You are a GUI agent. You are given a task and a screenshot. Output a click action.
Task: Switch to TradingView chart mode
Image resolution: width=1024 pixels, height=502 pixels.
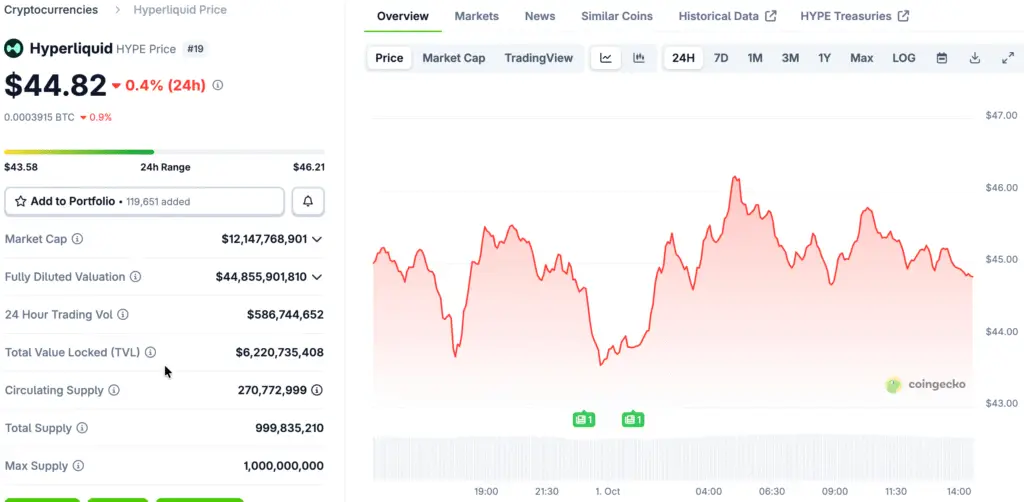click(x=538, y=58)
